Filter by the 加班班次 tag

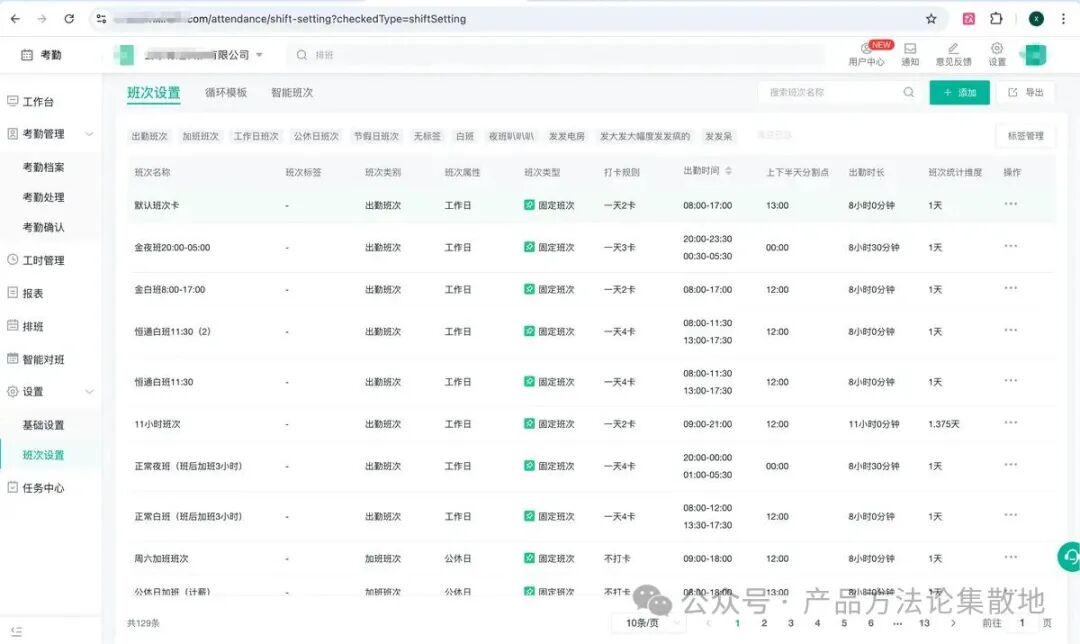tap(200, 136)
